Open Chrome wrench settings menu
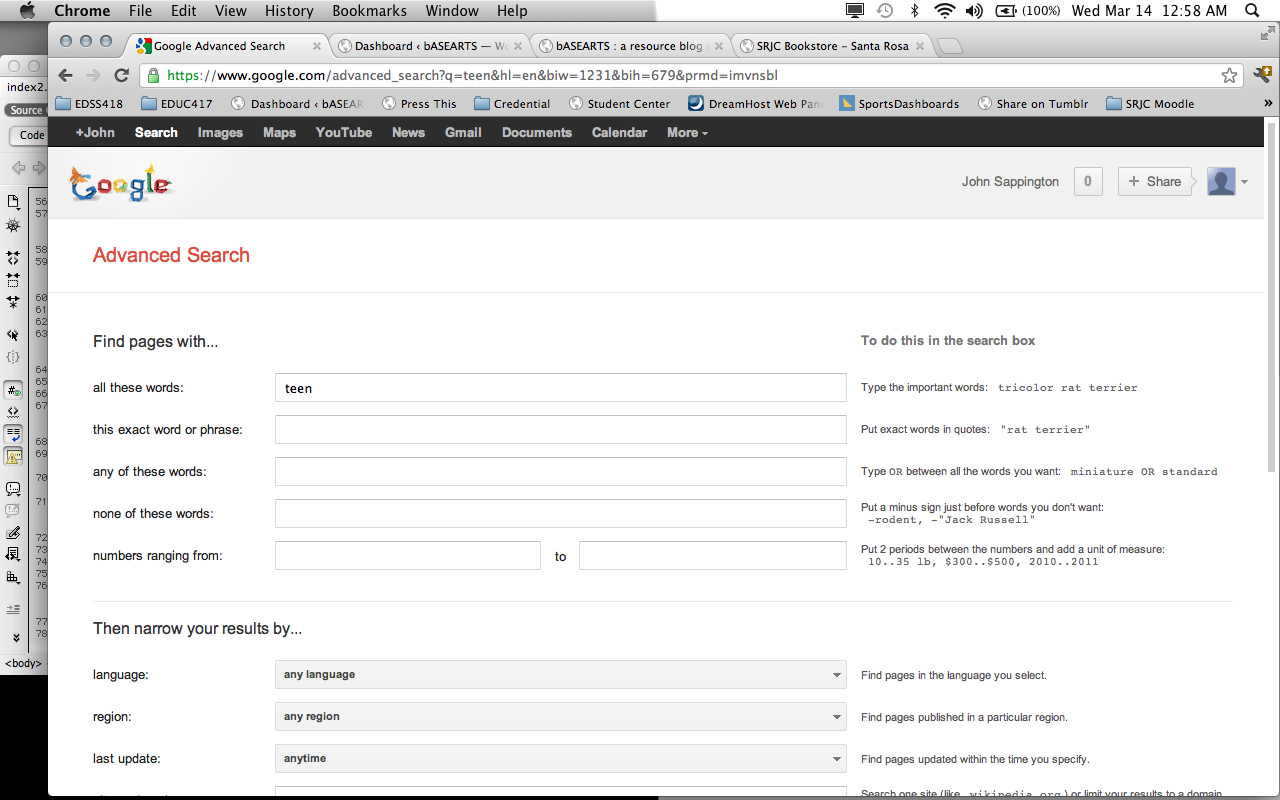Image resolution: width=1280 pixels, height=800 pixels. 1262,75
